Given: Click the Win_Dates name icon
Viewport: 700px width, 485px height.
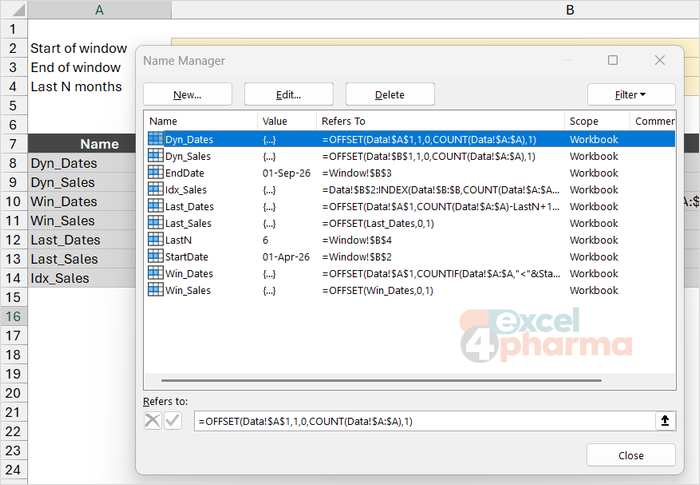Looking at the screenshot, I should pyautogui.click(x=155, y=273).
